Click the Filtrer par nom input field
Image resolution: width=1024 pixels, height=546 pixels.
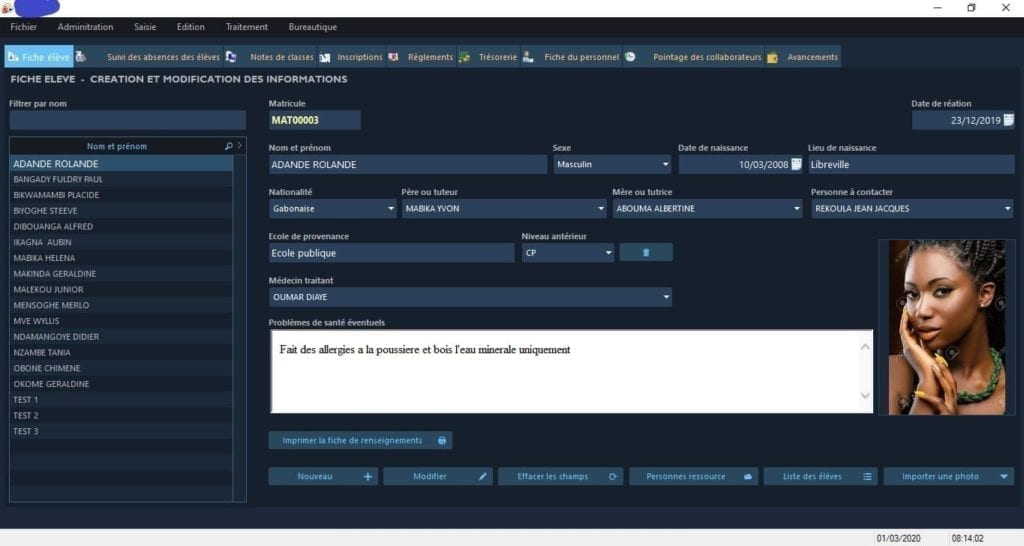coord(127,120)
